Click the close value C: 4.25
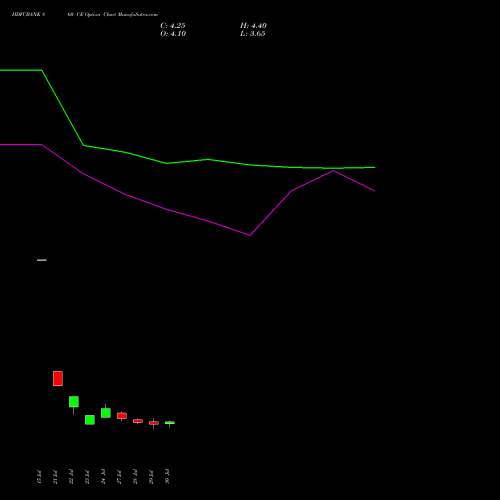 pyautogui.click(x=173, y=26)
